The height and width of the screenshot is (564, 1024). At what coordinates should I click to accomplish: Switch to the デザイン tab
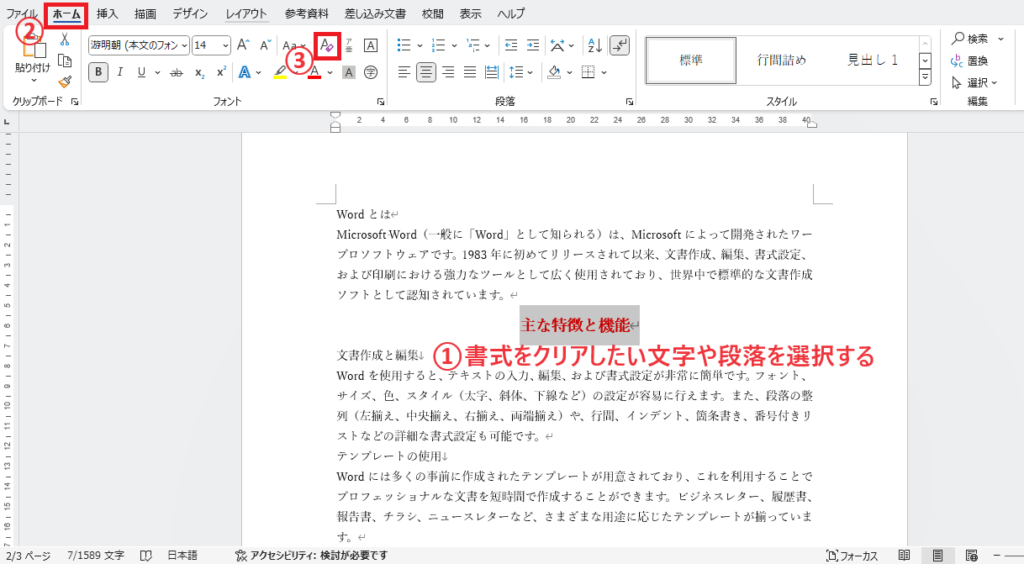[190, 14]
